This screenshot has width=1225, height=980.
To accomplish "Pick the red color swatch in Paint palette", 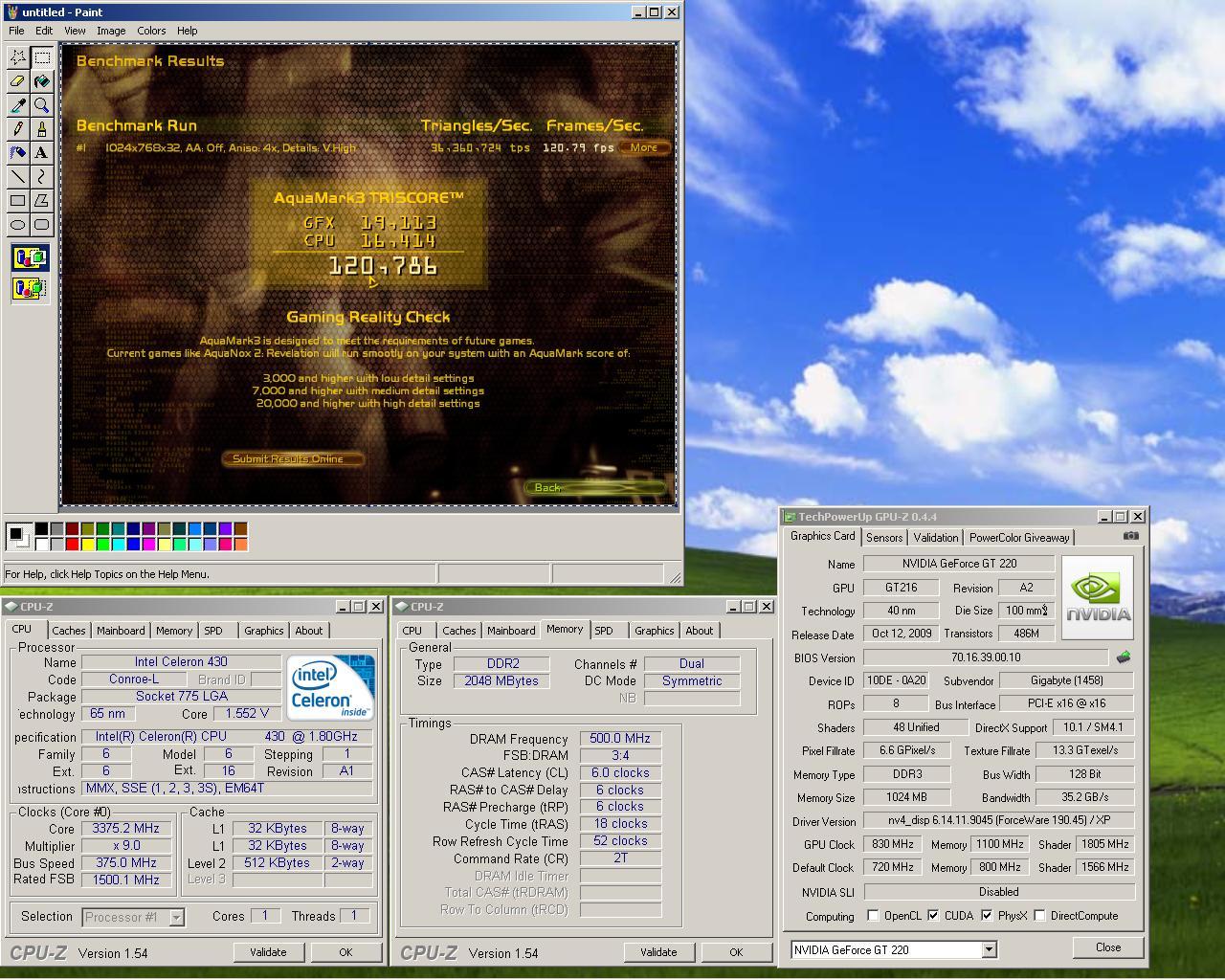I will [x=73, y=545].
